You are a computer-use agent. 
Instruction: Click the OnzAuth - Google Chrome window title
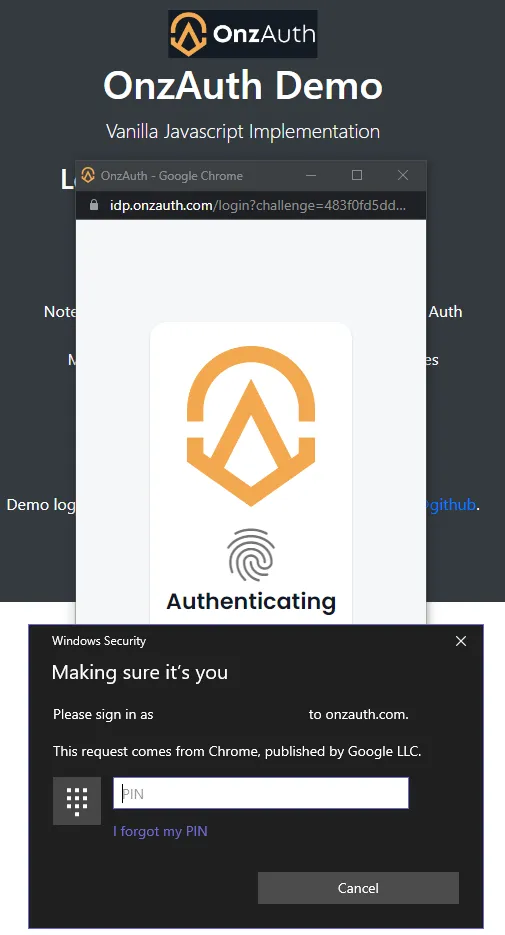pos(172,176)
